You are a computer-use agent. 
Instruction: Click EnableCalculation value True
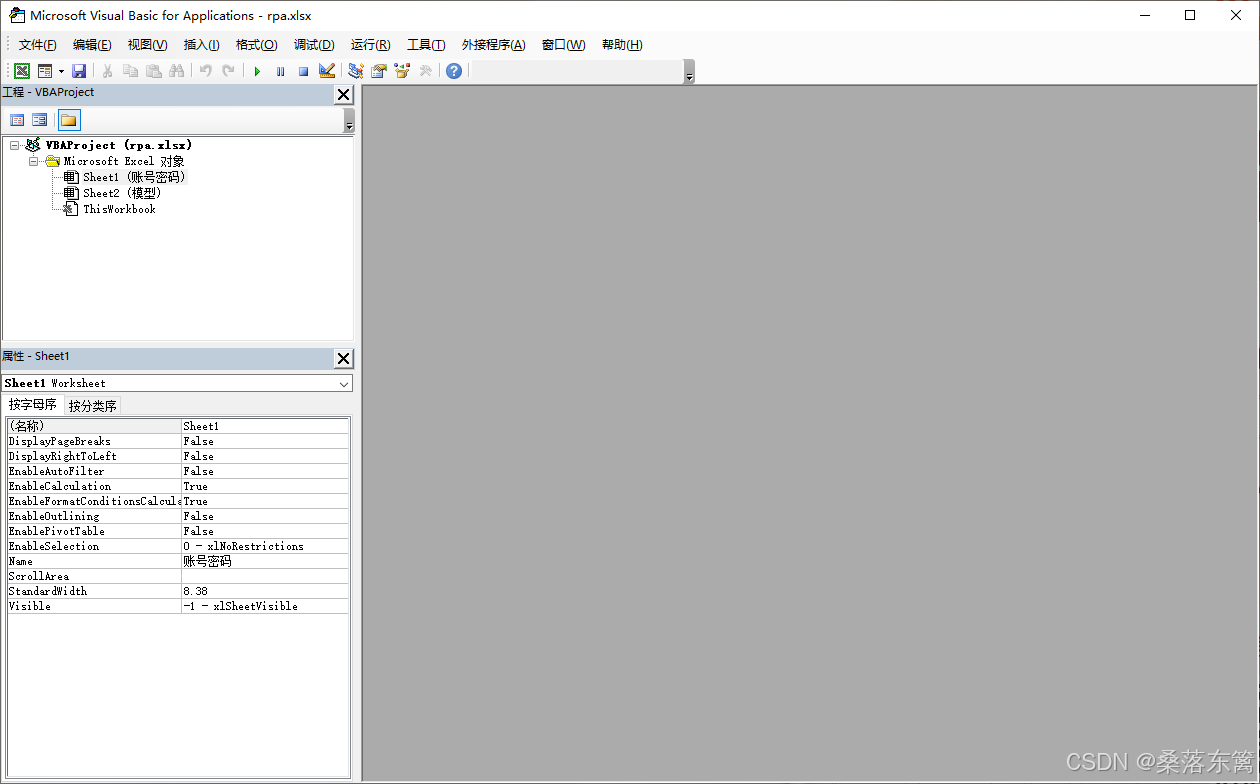tap(265, 486)
